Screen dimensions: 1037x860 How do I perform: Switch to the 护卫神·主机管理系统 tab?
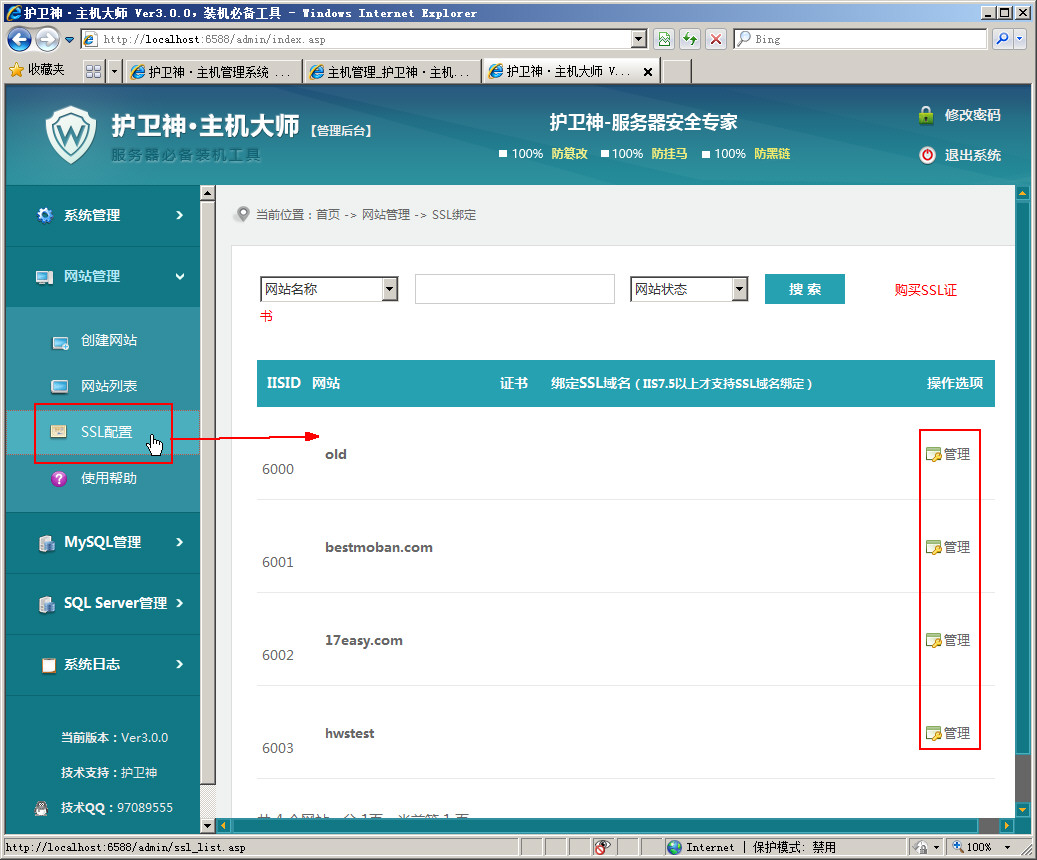pos(212,71)
